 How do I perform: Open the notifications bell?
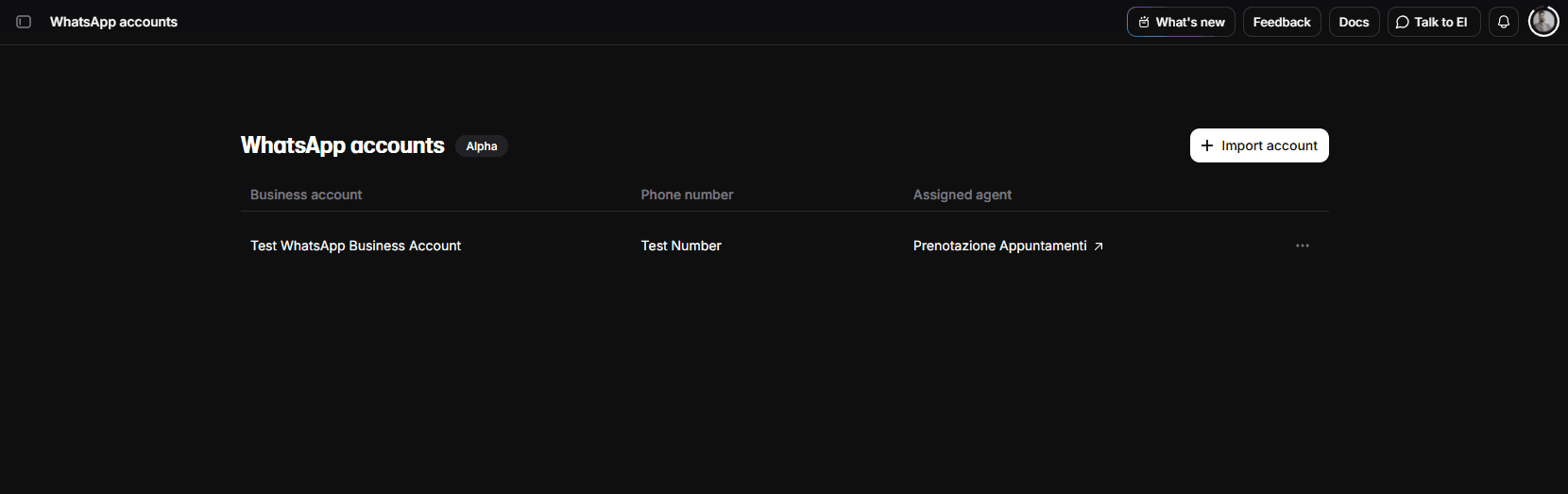(1504, 22)
